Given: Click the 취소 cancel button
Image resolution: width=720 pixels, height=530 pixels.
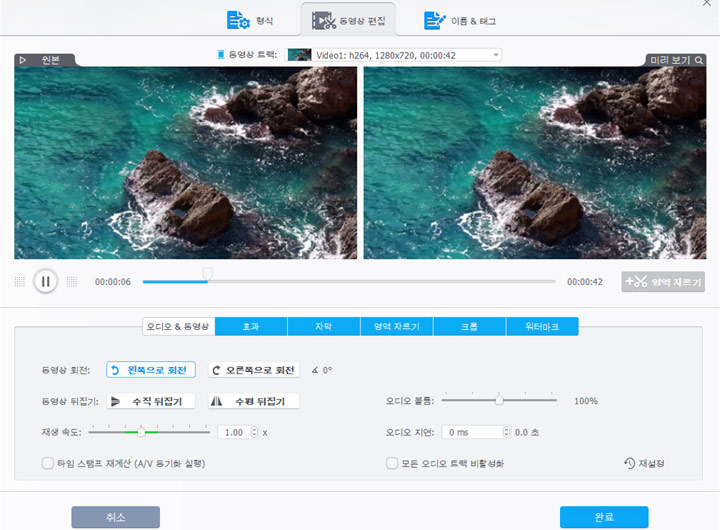Looking at the screenshot, I should point(116,517).
